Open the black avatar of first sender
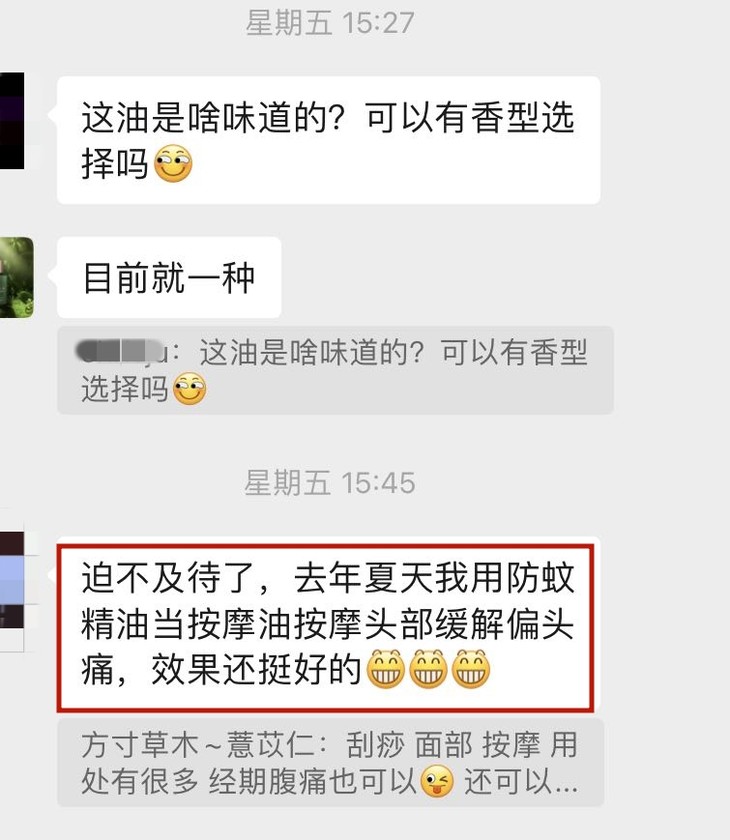The height and width of the screenshot is (840, 730). click(12, 121)
